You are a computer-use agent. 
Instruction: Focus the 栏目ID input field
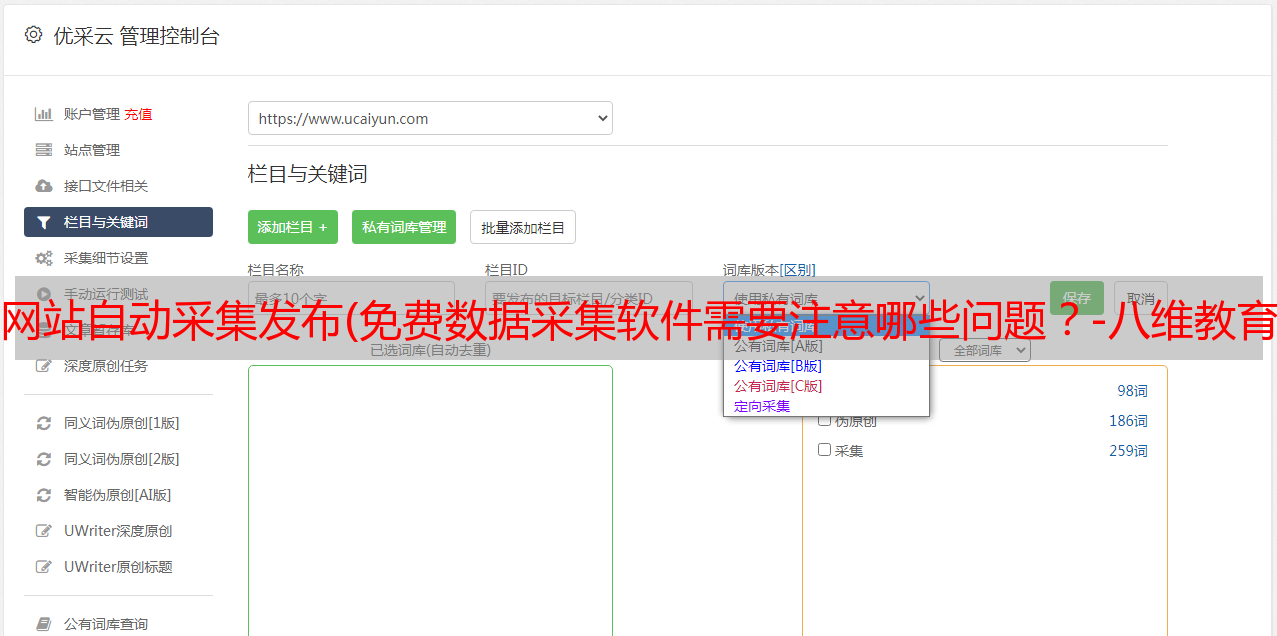coord(589,298)
